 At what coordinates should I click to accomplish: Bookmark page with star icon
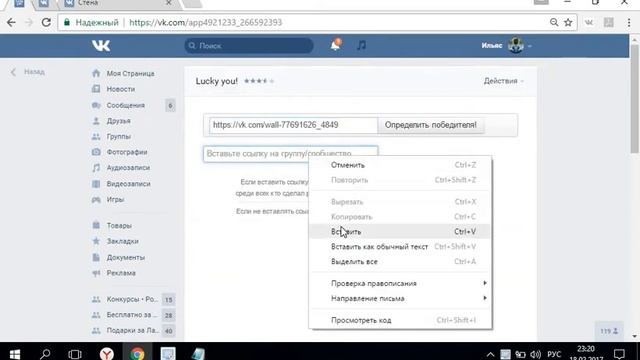click(568, 22)
